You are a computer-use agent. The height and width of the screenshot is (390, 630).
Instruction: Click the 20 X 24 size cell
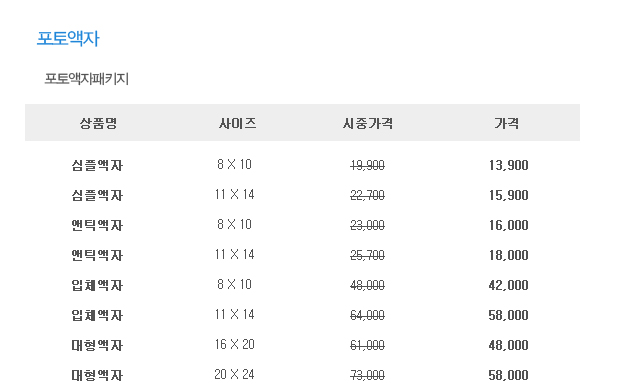[x=235, y=374]
